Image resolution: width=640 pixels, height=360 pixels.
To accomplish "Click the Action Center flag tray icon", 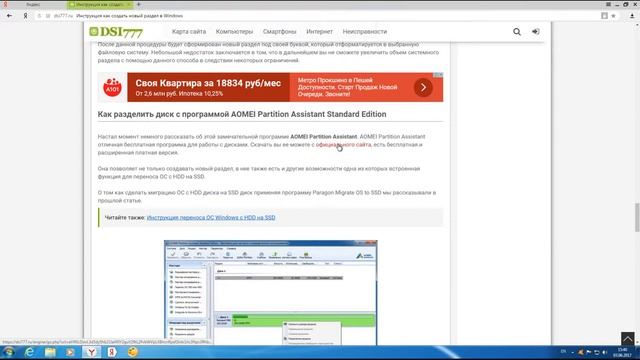I will coord(589,352).
